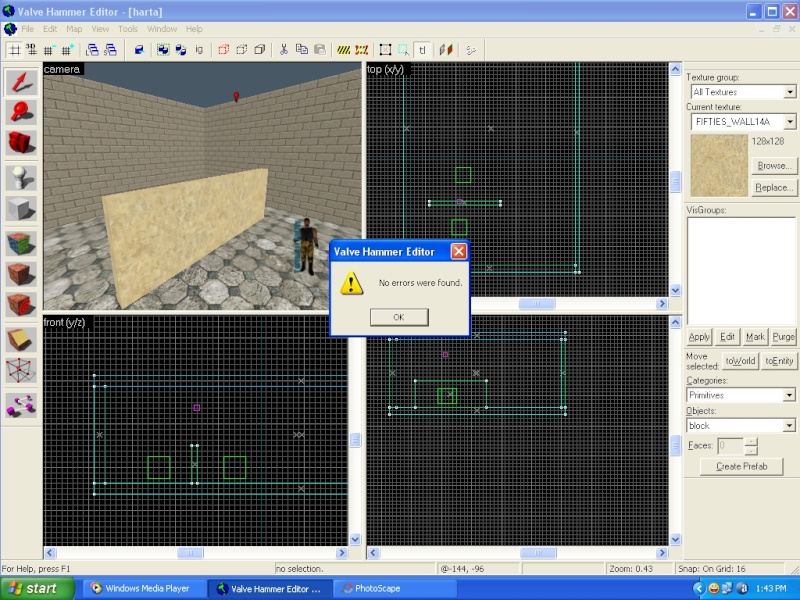This screenshot has height=600, width=800.
Task: Open the Windows start menu
Action: pyautogui.click(x=38, y=588)
